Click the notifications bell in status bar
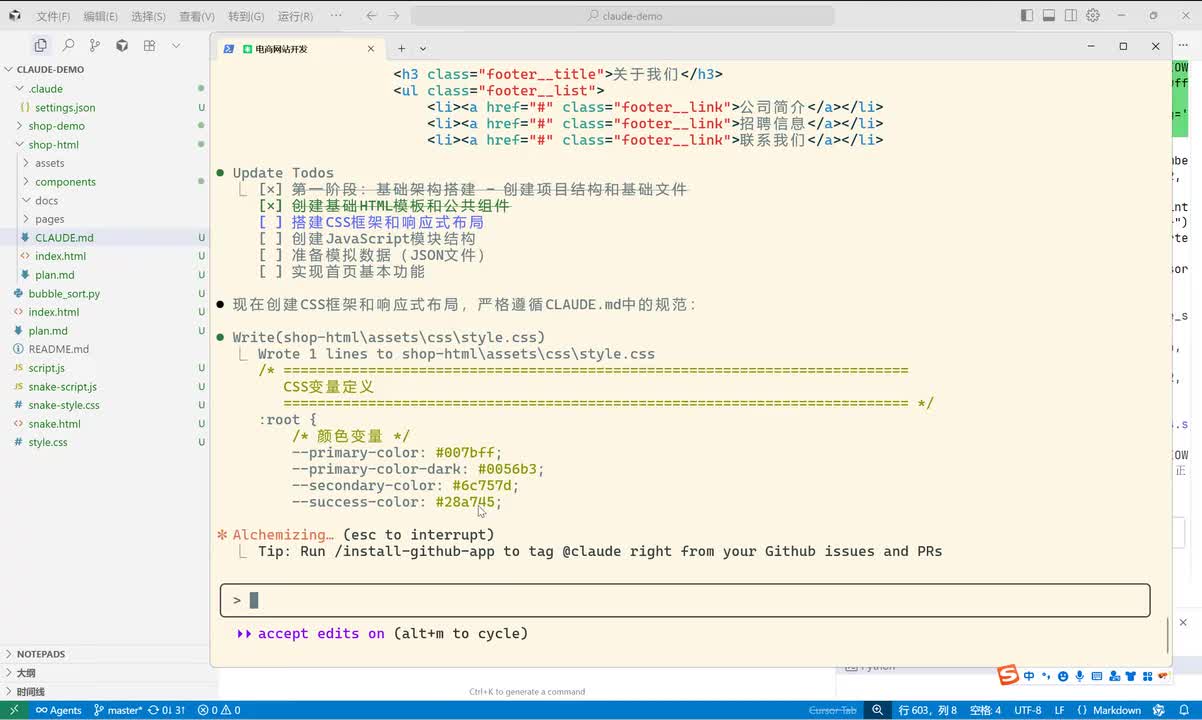Image resolution: width=1202 pixels, height=720 pixels. 1185,710
